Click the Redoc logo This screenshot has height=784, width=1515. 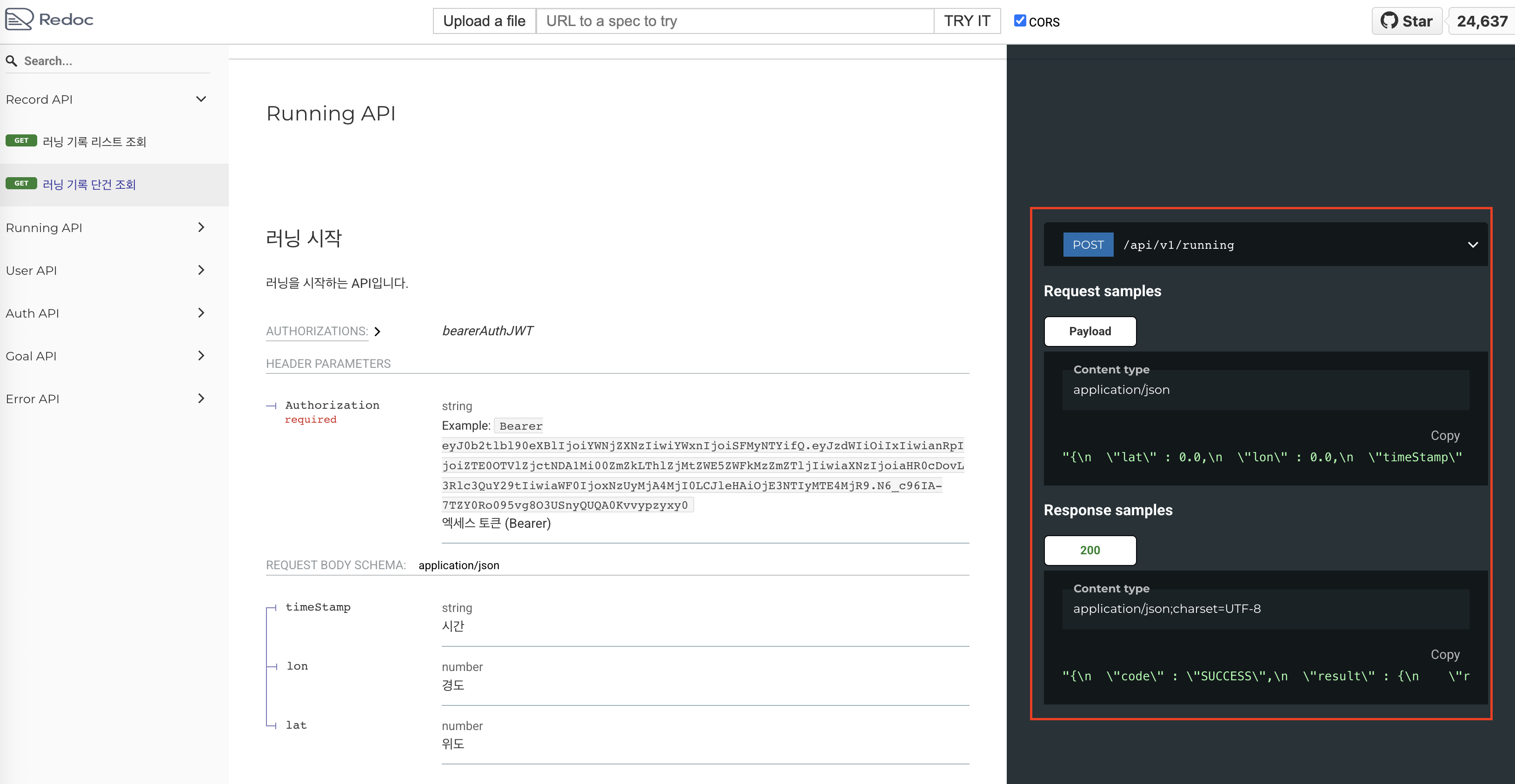click(x=49, y=20)
